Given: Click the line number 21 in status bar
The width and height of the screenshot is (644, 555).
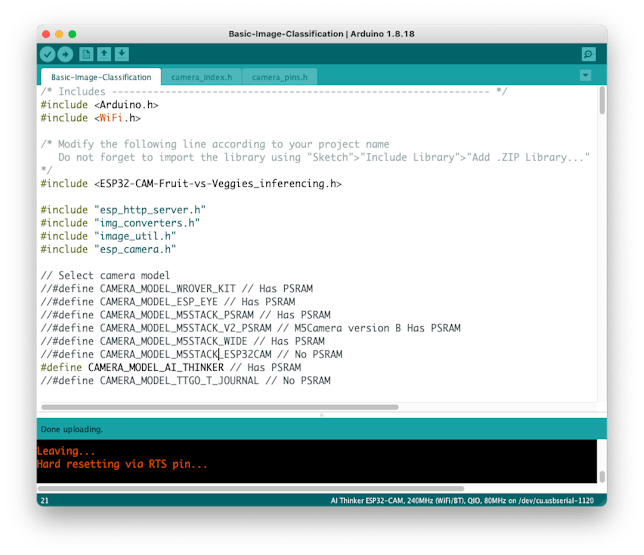Looking at the screenshot, I should 45,501.
